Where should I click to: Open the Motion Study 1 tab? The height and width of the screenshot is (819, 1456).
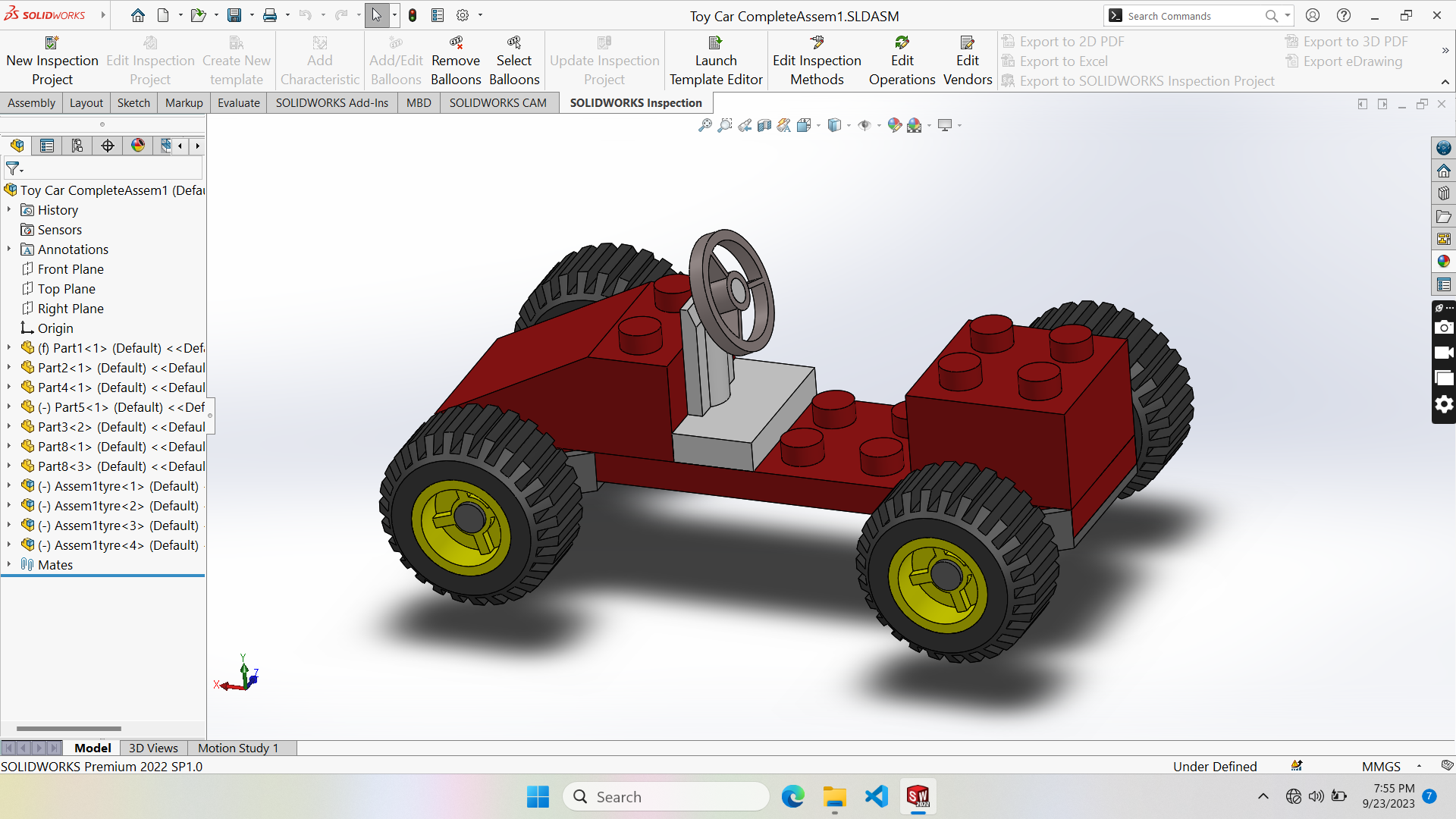pyautogui.click(x=238, y=748)
